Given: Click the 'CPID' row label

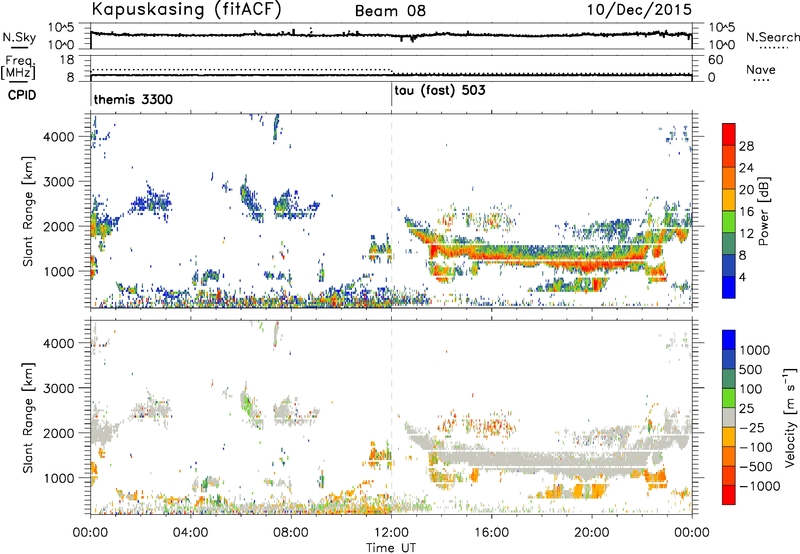Looking at the screenshot, I should click(22, 95).
